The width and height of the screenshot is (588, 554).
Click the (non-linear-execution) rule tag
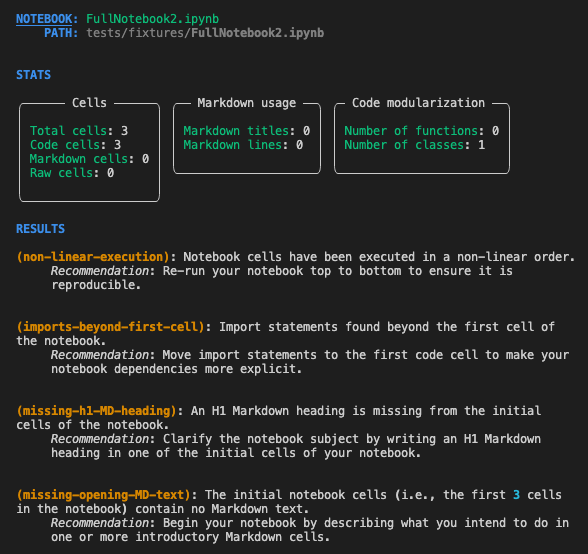93,257
